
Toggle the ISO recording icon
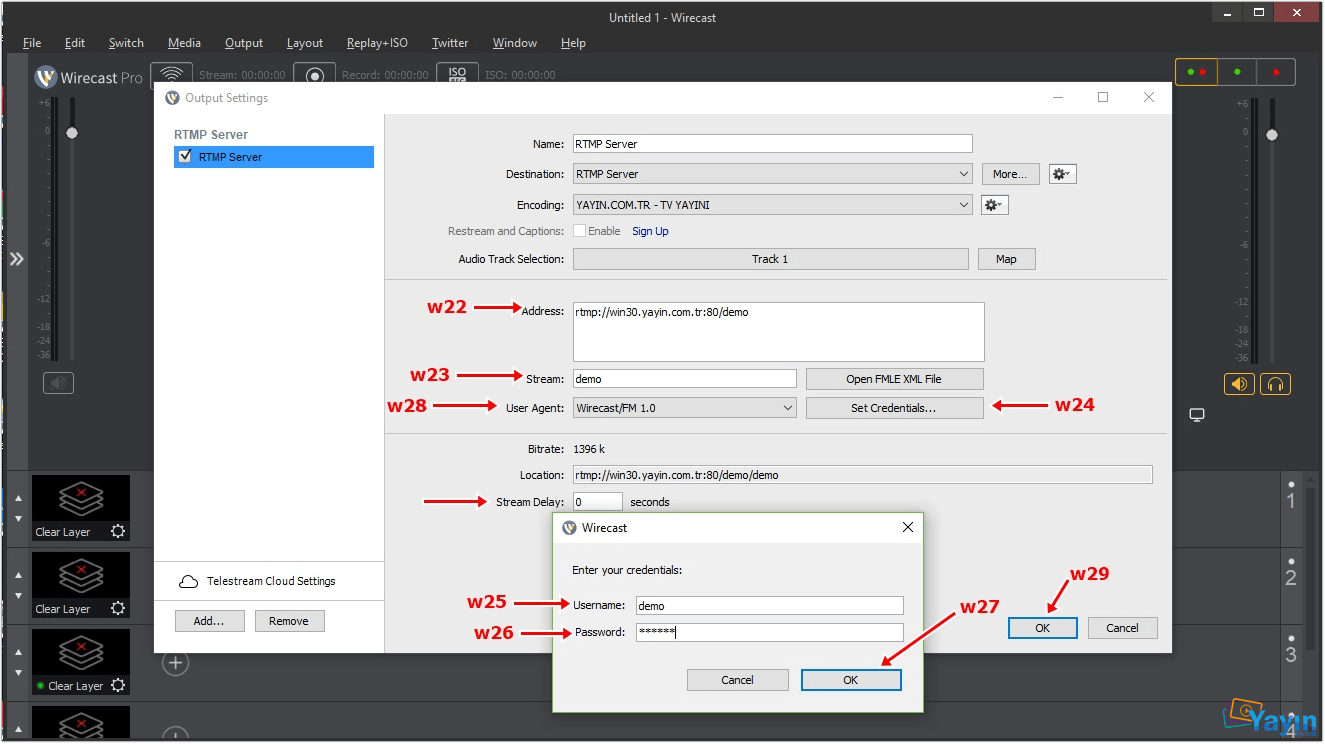pos(457,75)
